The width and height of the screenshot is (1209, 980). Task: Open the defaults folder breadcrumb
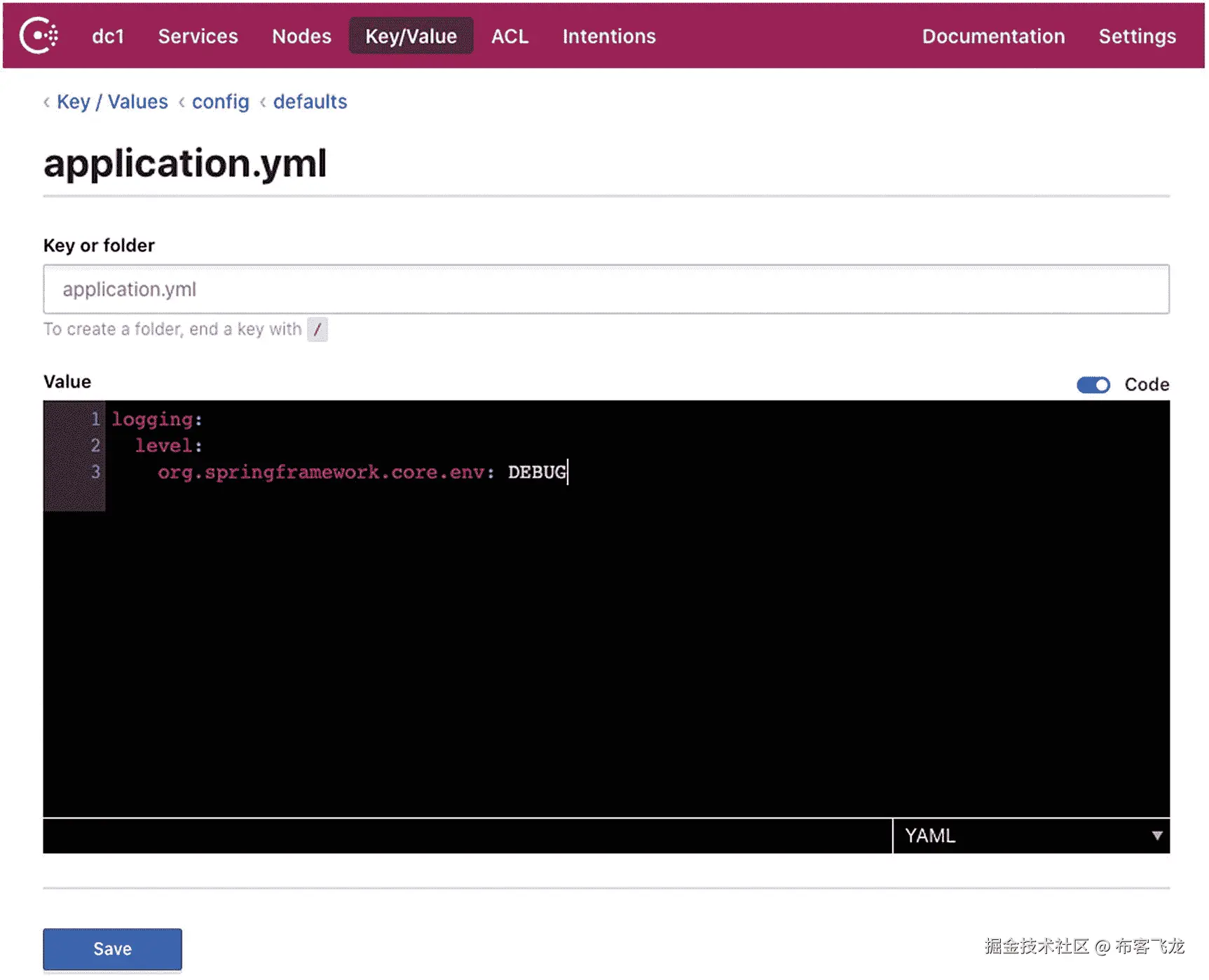(x=310, y=102)
